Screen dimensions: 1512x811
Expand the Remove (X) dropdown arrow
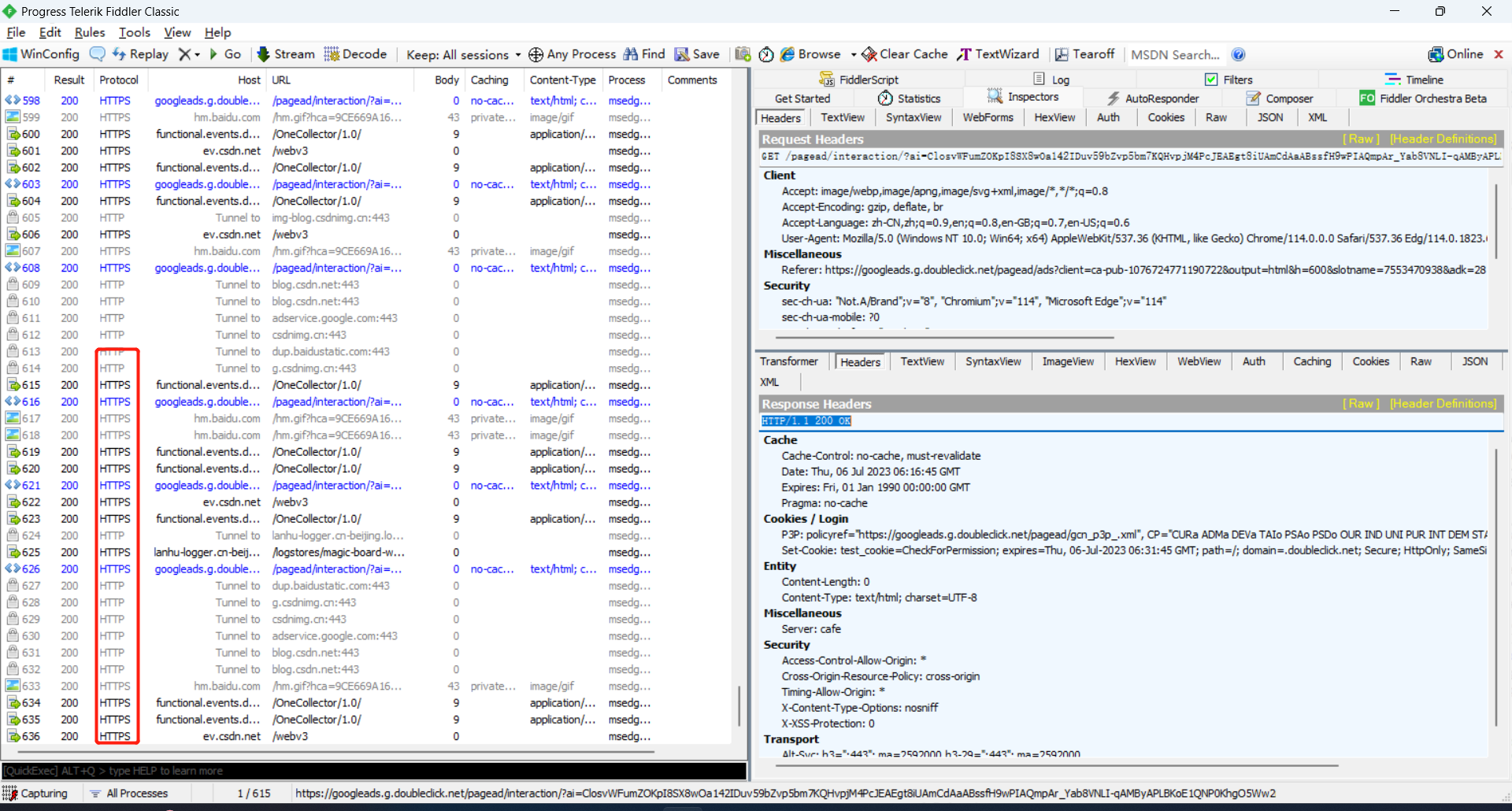point(198,54)
